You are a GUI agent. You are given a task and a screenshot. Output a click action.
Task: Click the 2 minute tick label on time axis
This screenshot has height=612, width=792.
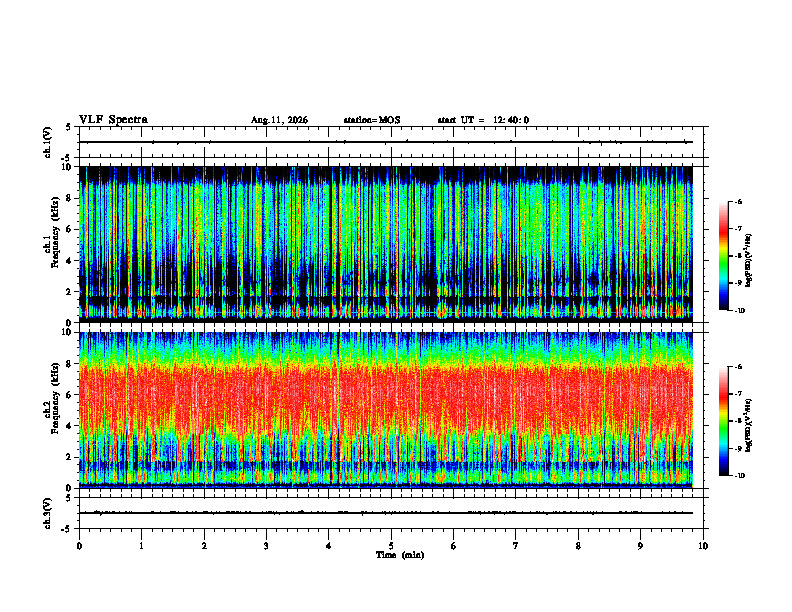[x=204, y=546]
